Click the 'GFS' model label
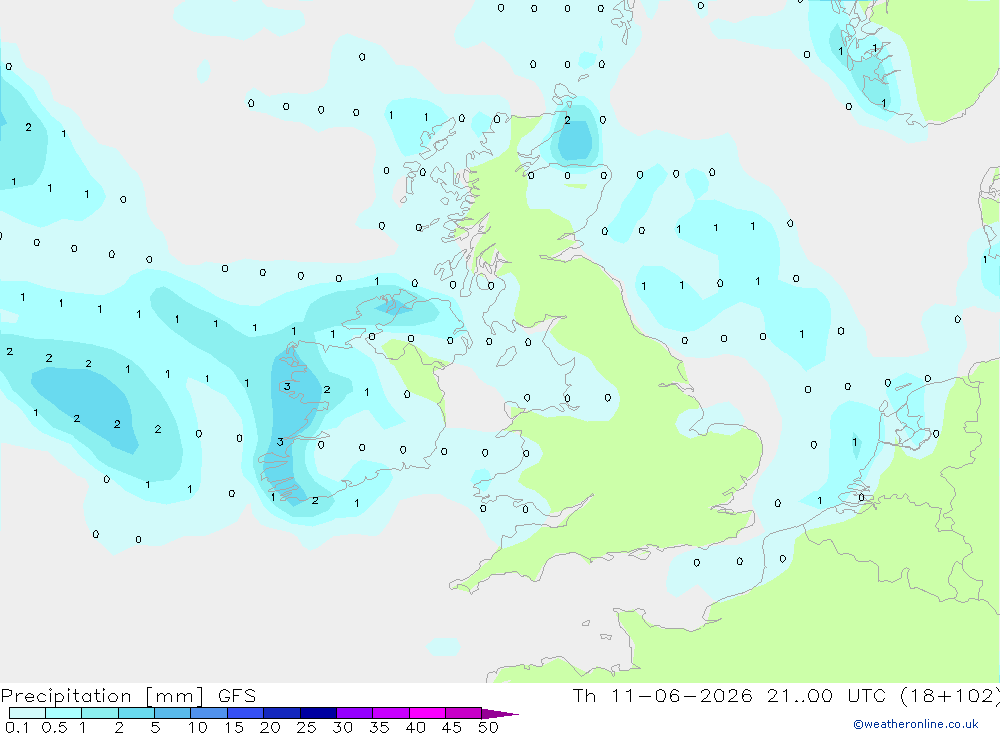 pos(237,696)
